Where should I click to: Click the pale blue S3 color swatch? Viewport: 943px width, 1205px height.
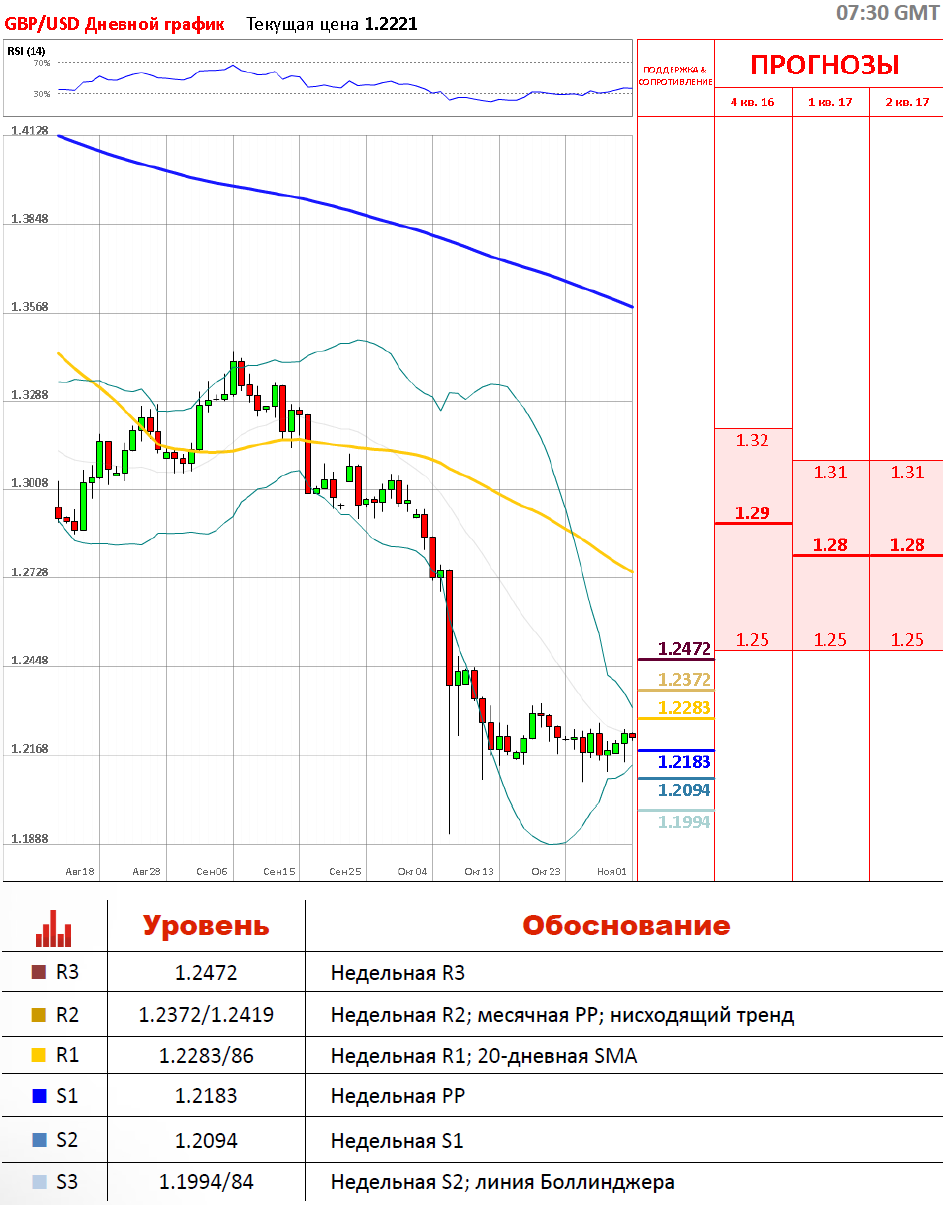39,1182
